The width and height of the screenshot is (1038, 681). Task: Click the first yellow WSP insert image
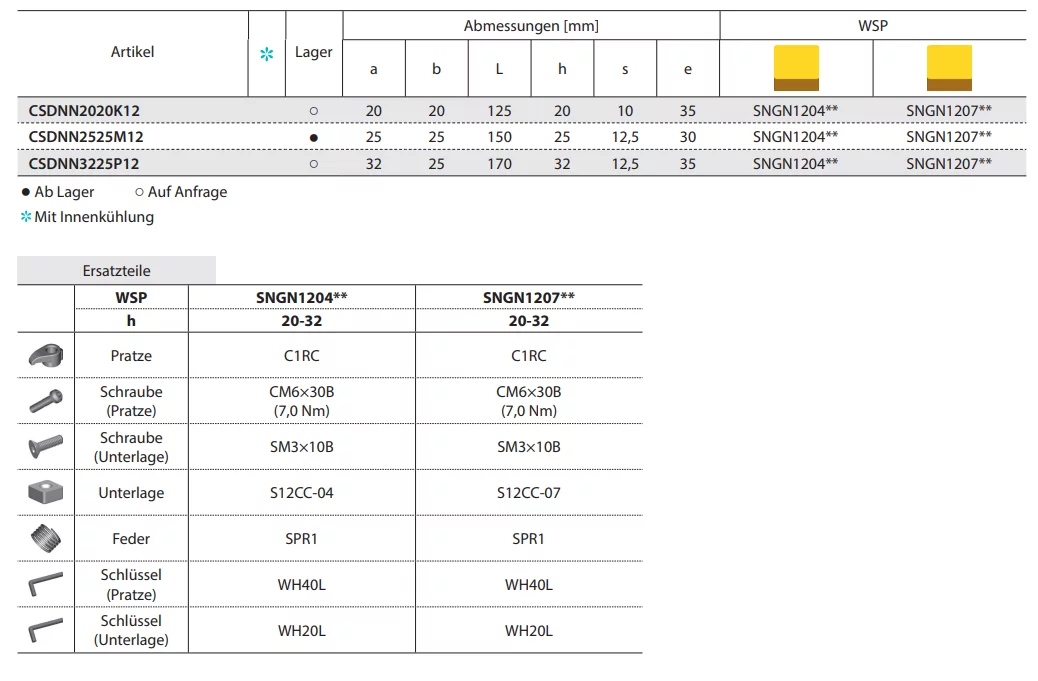point(796,68)
